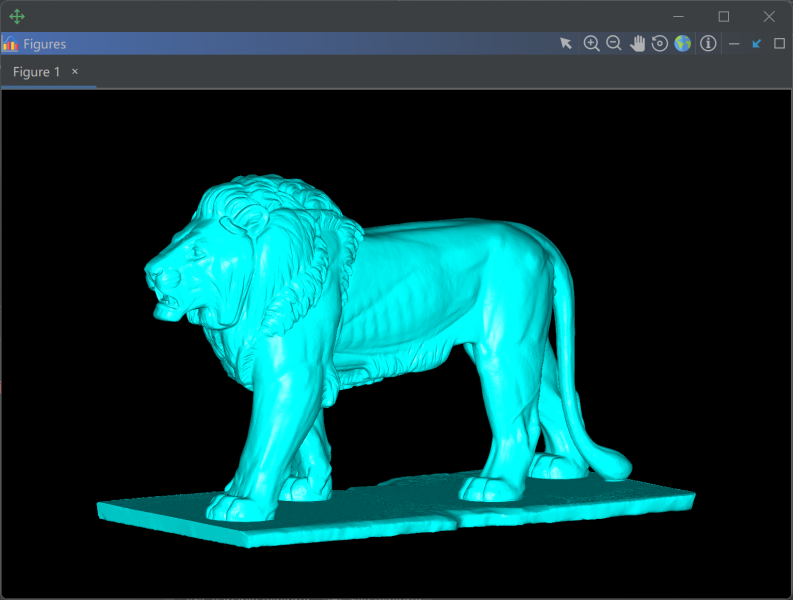Click the globe icon in Figures toolbar

[x=682, y=44]
